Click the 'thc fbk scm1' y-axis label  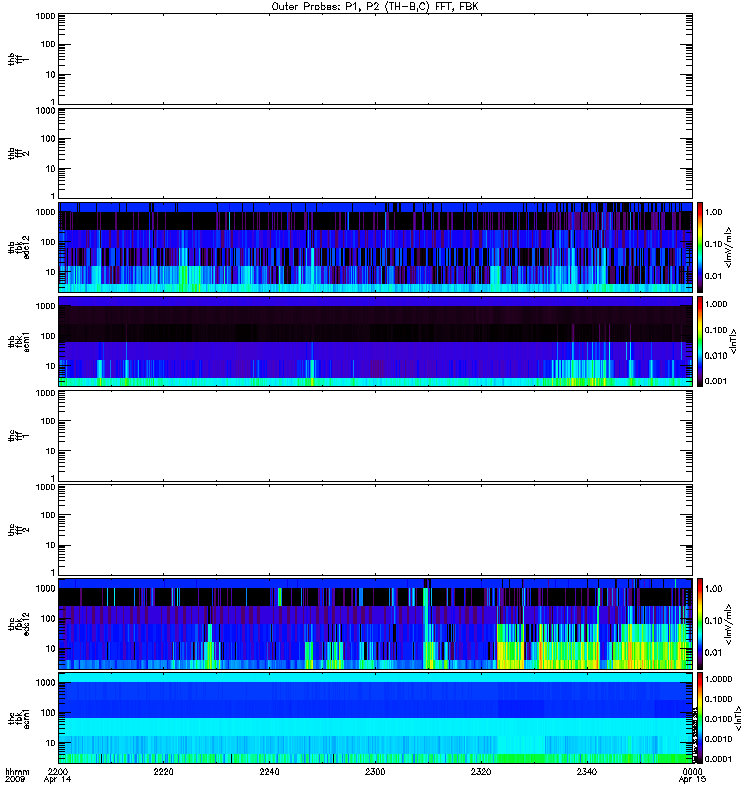18,718
